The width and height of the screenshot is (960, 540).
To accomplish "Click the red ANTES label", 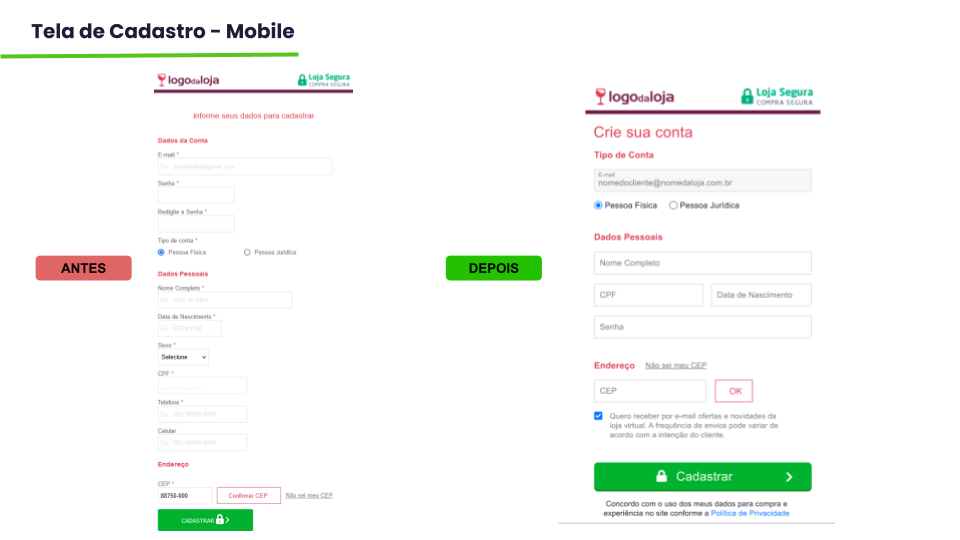I will (x=83, y=268).
